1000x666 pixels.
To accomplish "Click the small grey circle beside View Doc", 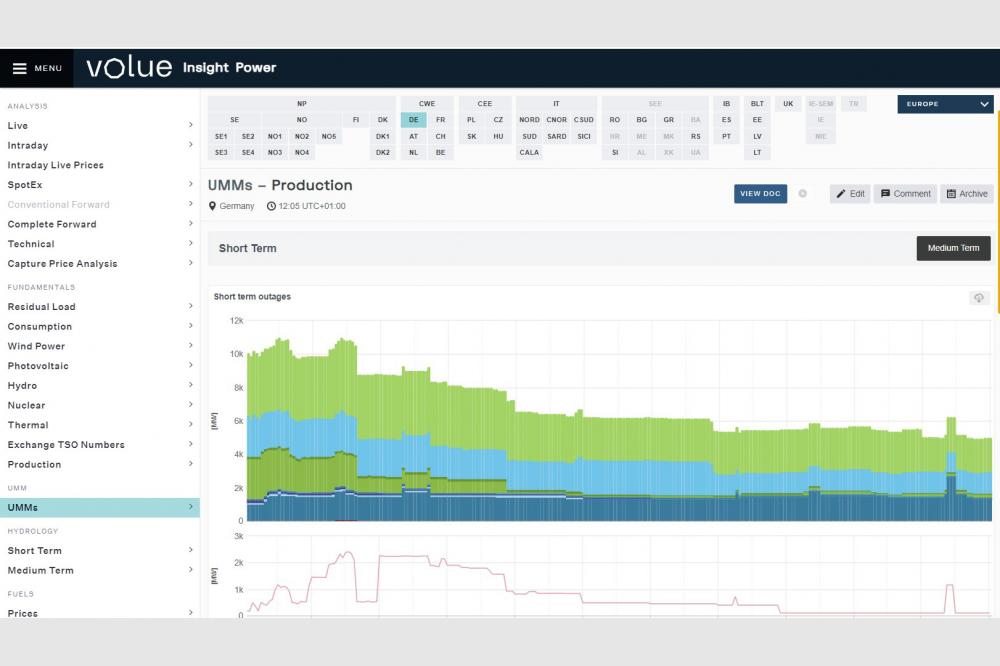I will [802, 194].
